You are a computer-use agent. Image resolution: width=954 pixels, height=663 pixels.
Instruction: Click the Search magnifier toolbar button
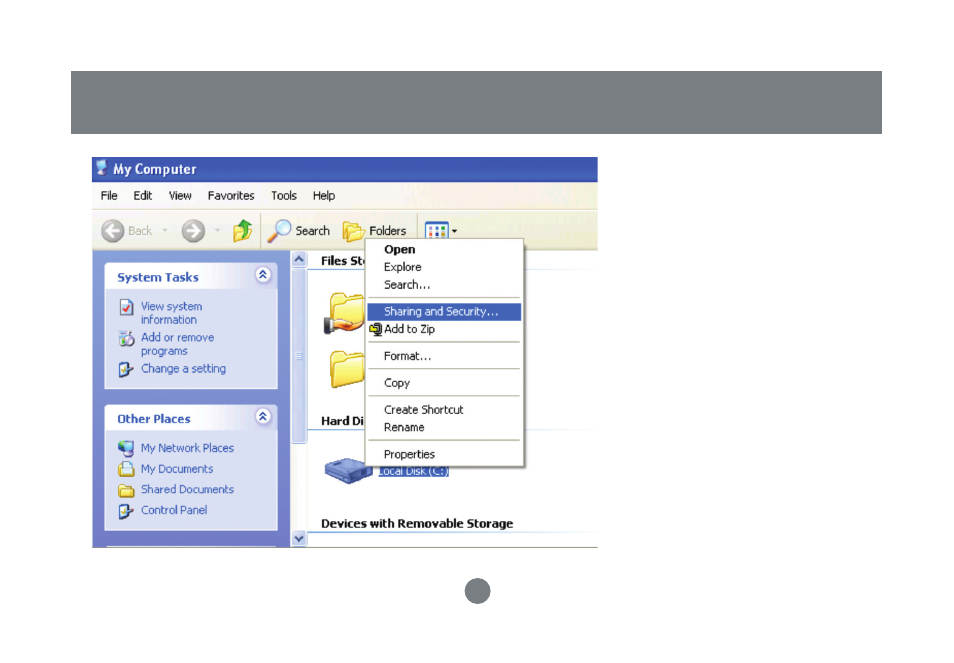pyautogui.click(x=299, y=231)
